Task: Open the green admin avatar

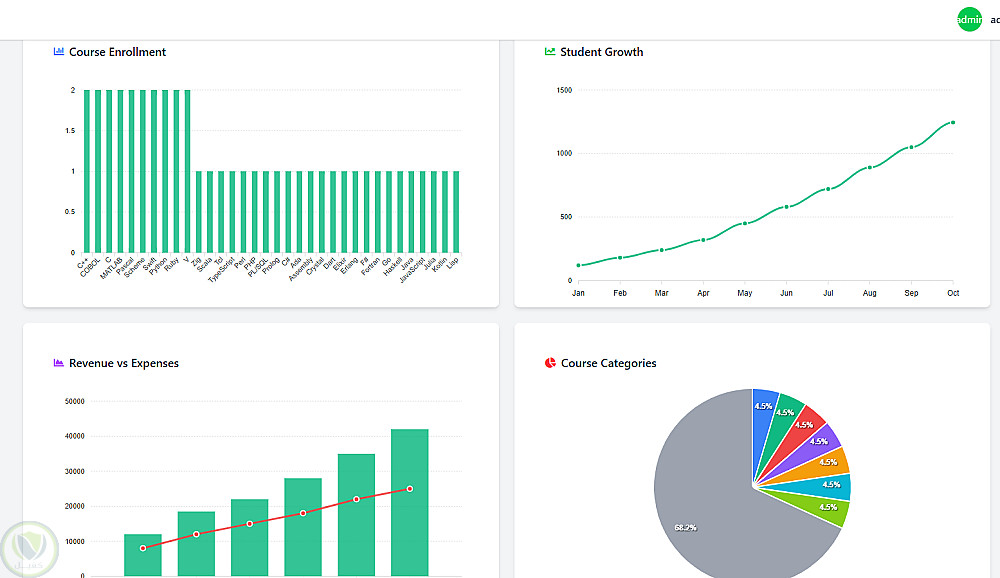Action: (969, 19)
